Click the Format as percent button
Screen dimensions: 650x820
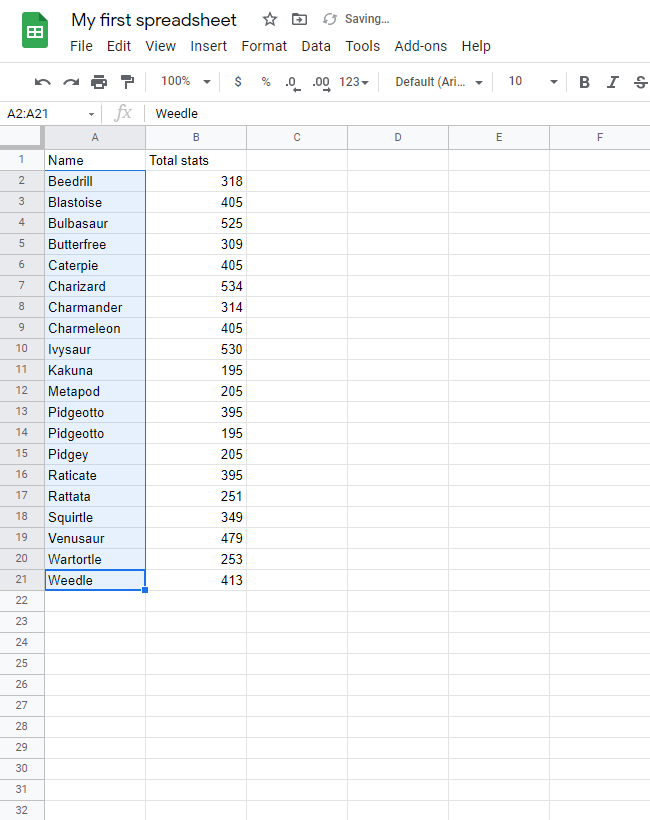(266, 82)
